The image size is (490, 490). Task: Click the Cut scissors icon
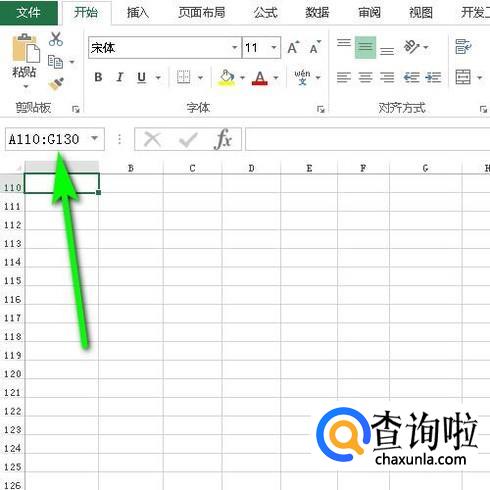(x=56, y=39)
